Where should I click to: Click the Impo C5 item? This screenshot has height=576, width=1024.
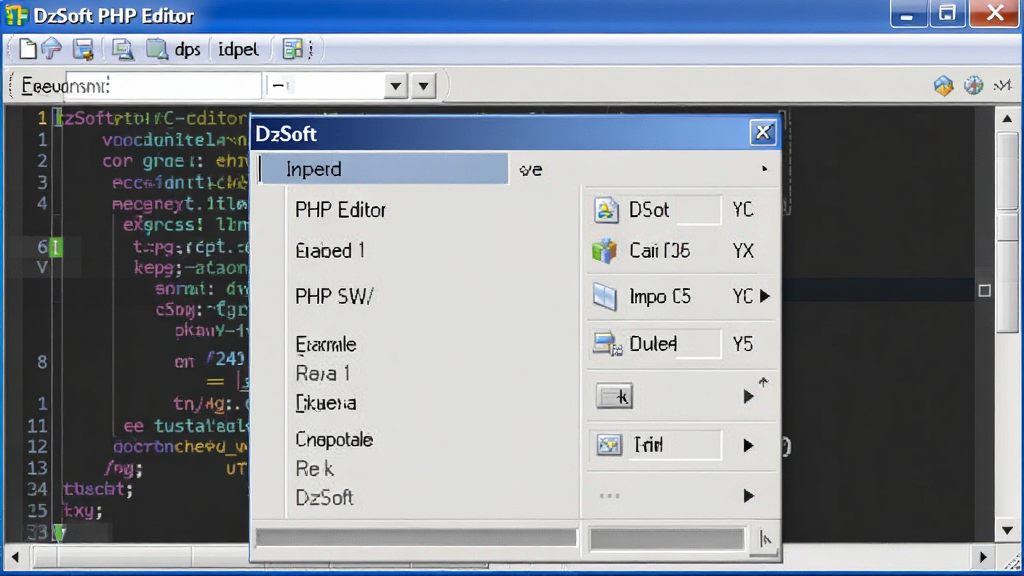[x=660, y=296]
